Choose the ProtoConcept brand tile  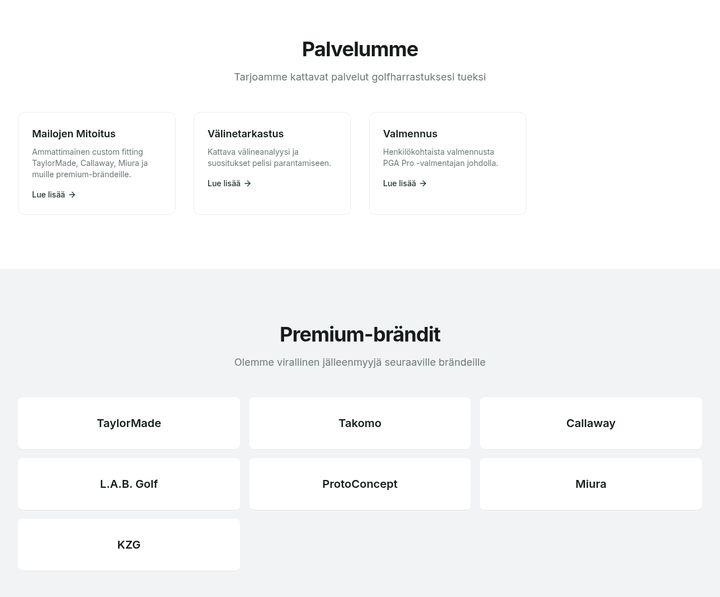(360, 484)
